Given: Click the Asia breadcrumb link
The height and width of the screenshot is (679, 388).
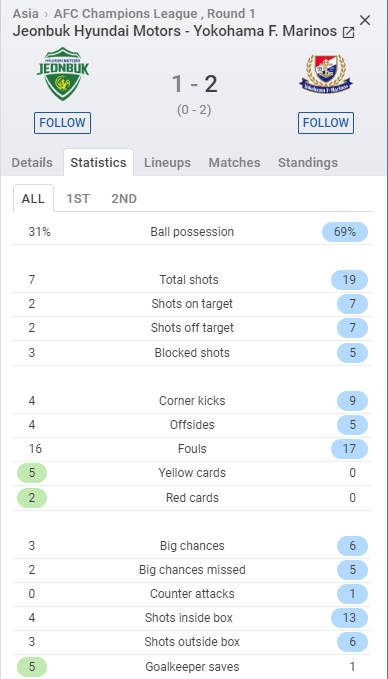Looking at the screenshot, I should point(26,14).
